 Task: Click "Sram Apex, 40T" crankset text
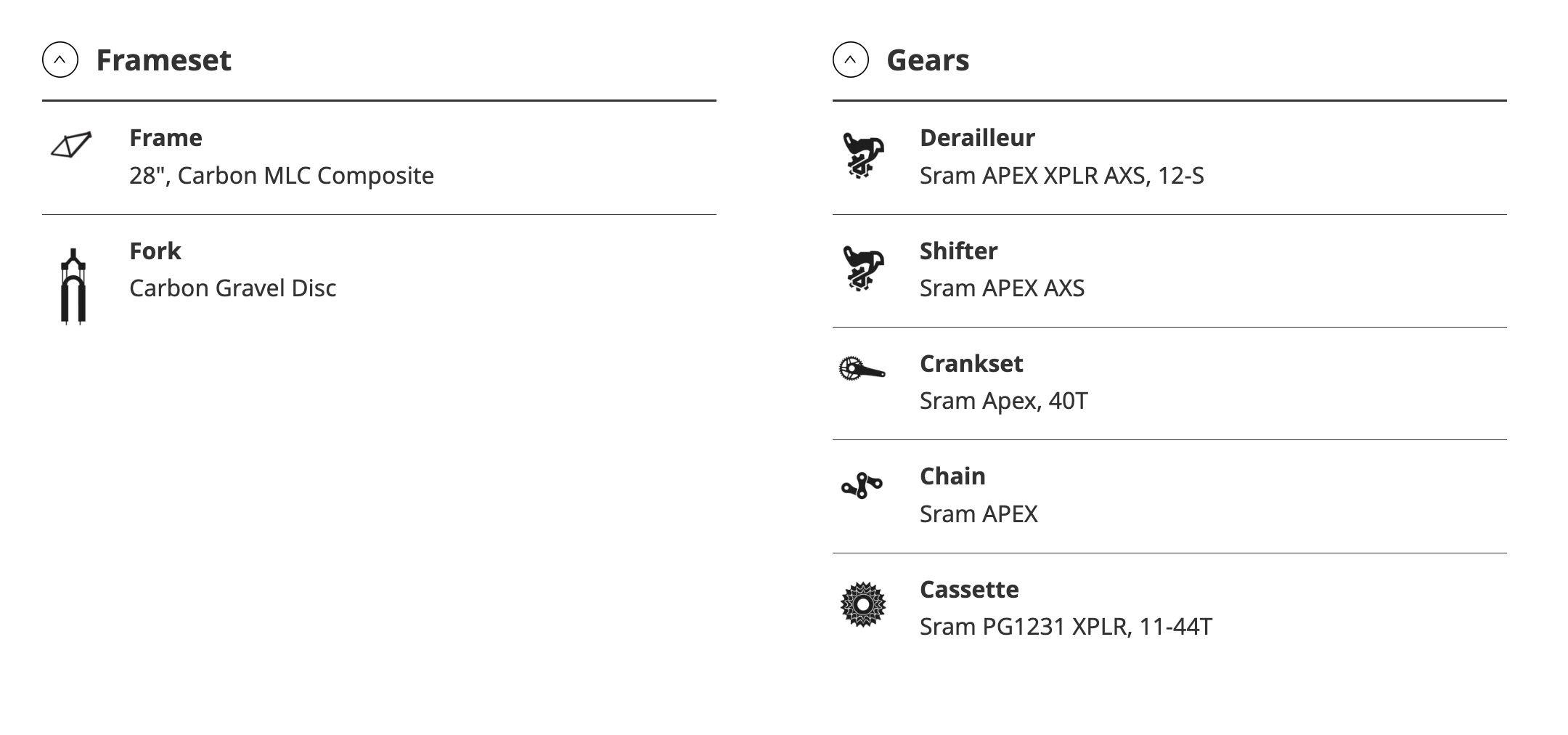coord(1003,401)
